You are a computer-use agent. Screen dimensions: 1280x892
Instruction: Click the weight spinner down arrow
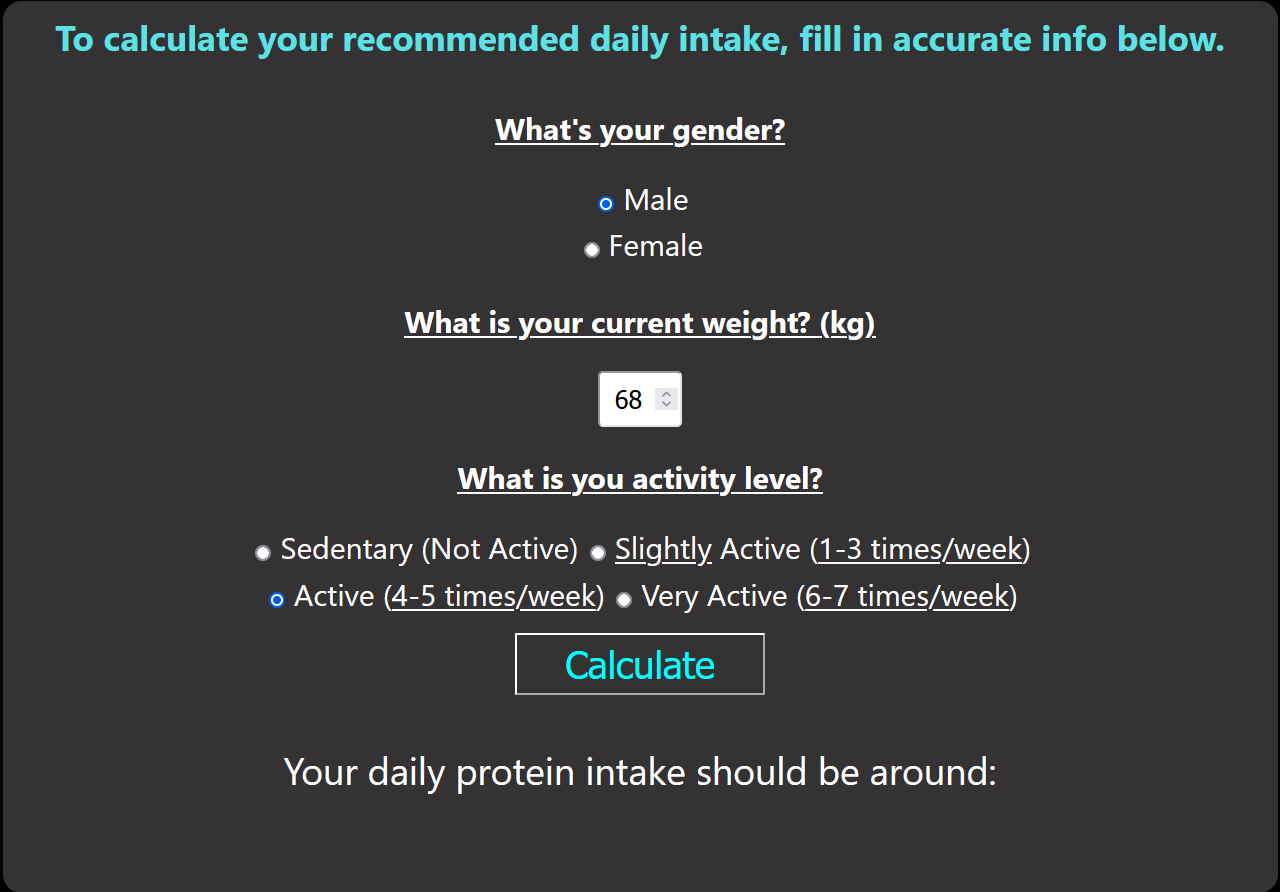pyautogui.click(x=665, y=406)
